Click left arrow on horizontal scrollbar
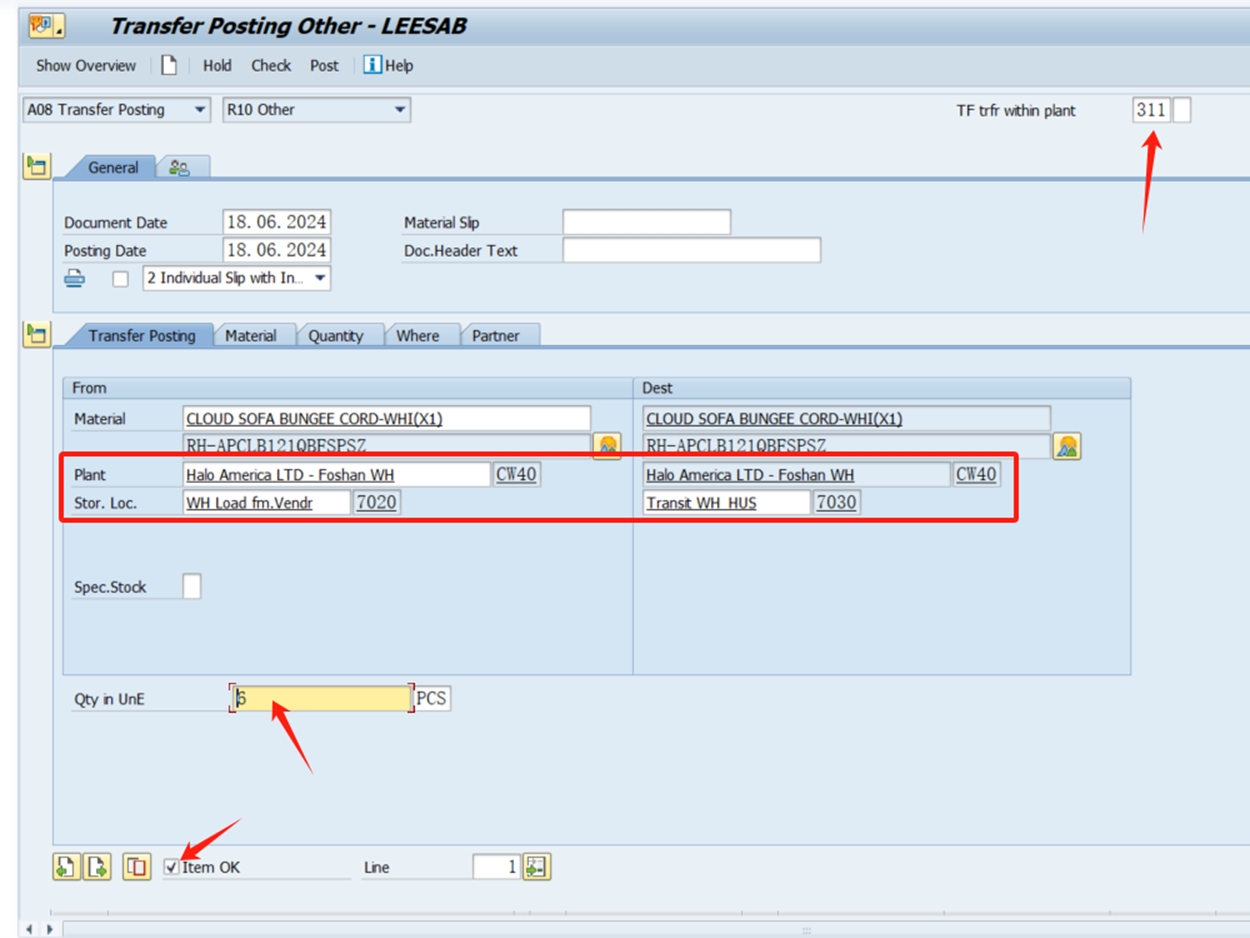This screenshot has height=938, width=1250. pos(28,930)
